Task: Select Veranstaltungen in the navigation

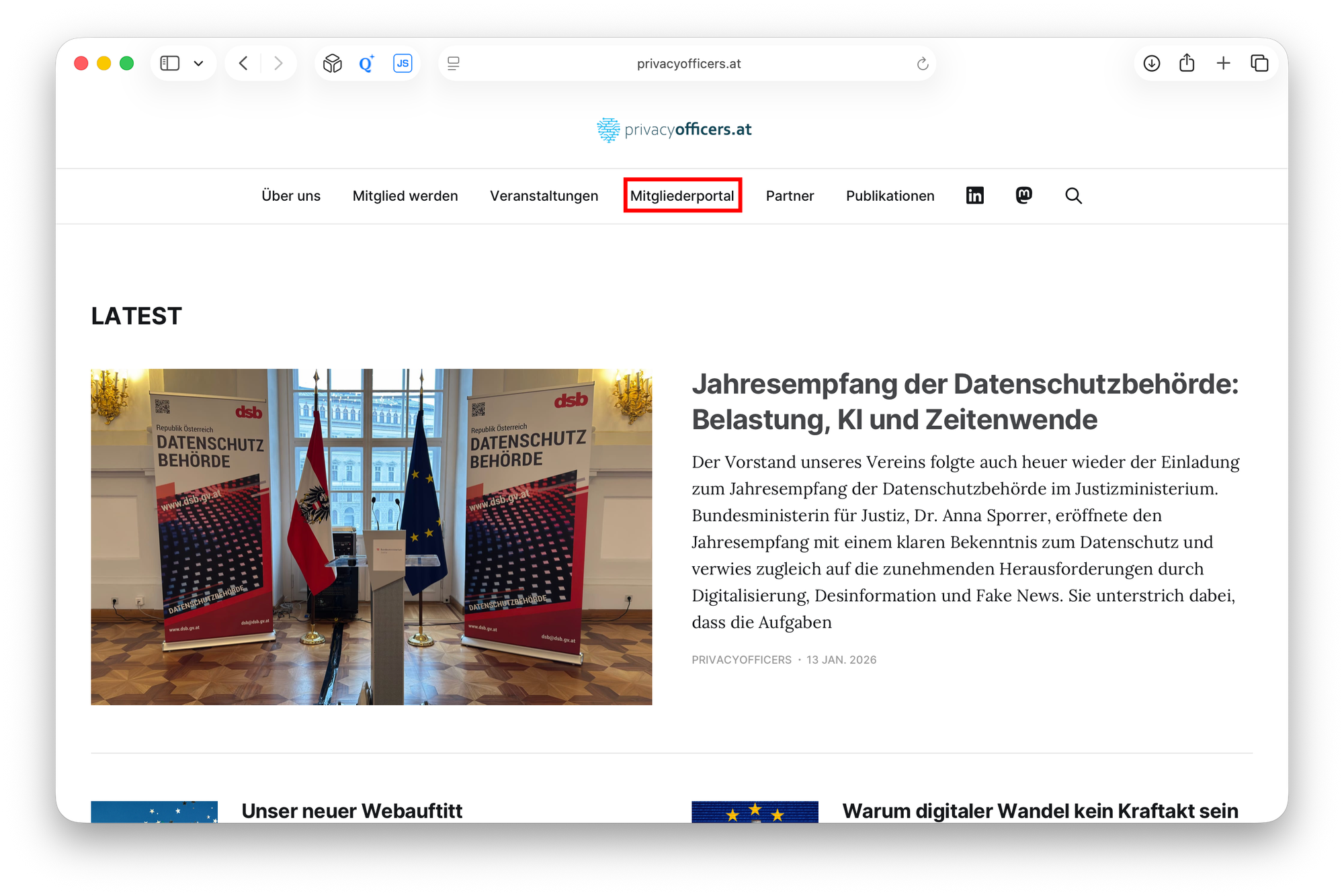Action: 544,195
